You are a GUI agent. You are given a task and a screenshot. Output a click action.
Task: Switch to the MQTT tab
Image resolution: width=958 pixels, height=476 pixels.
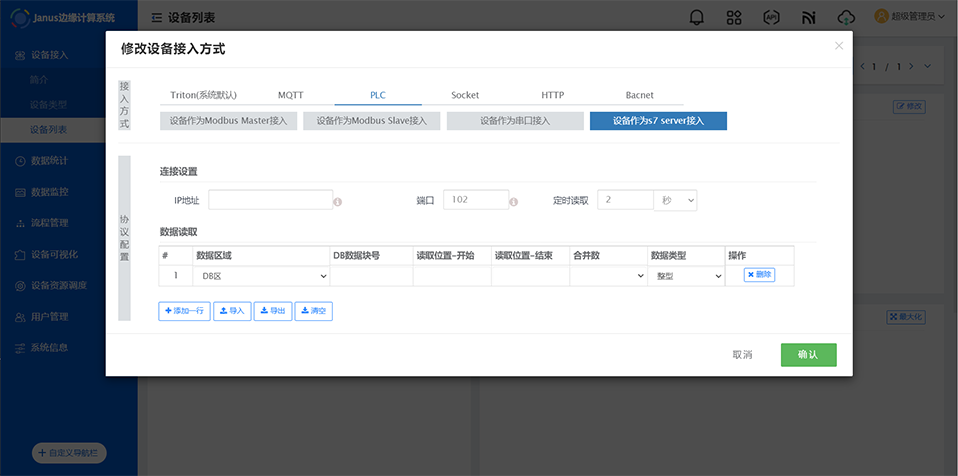coord(290,96)
